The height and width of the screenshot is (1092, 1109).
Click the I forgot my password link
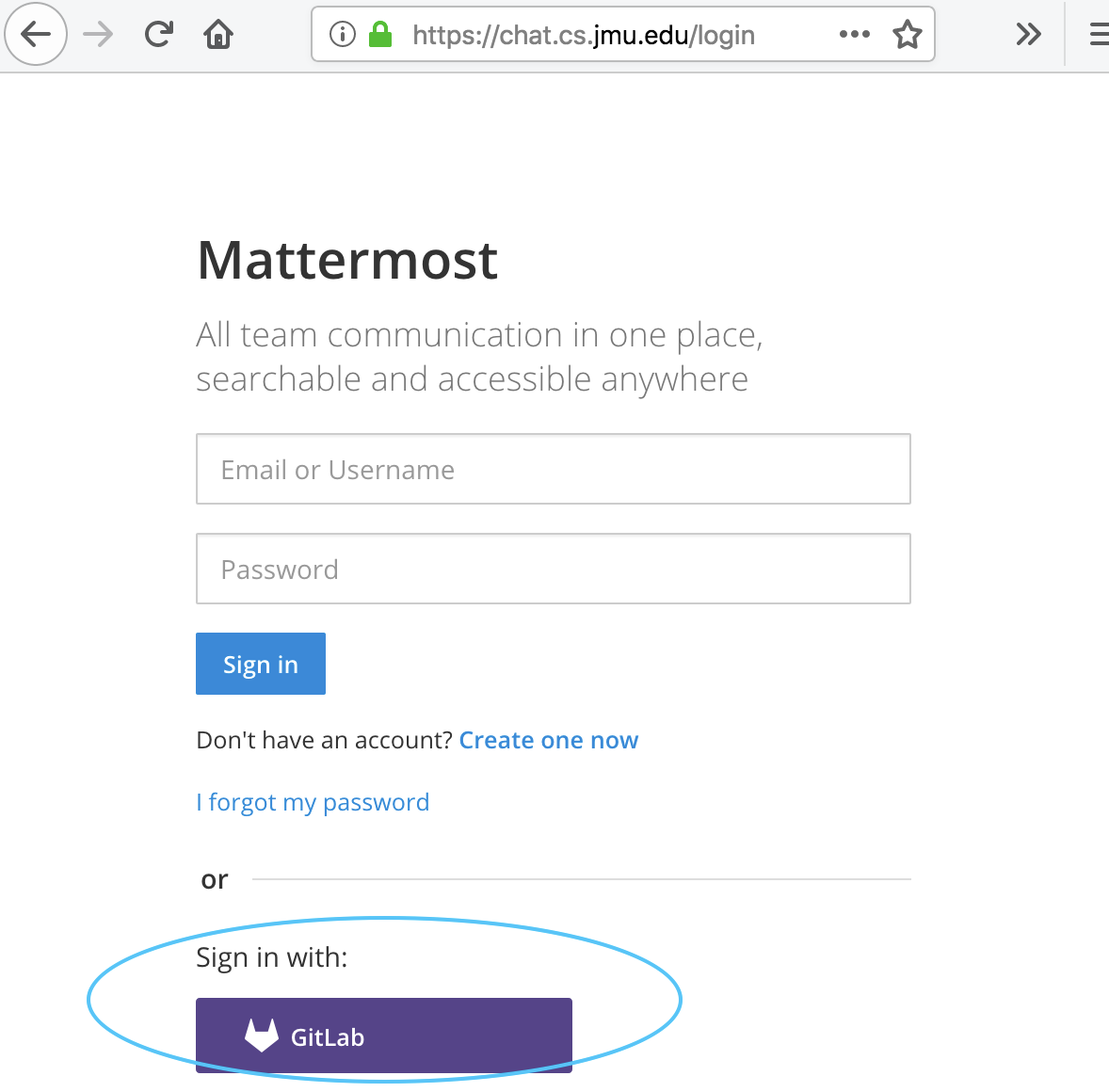(x=312, y=801)
